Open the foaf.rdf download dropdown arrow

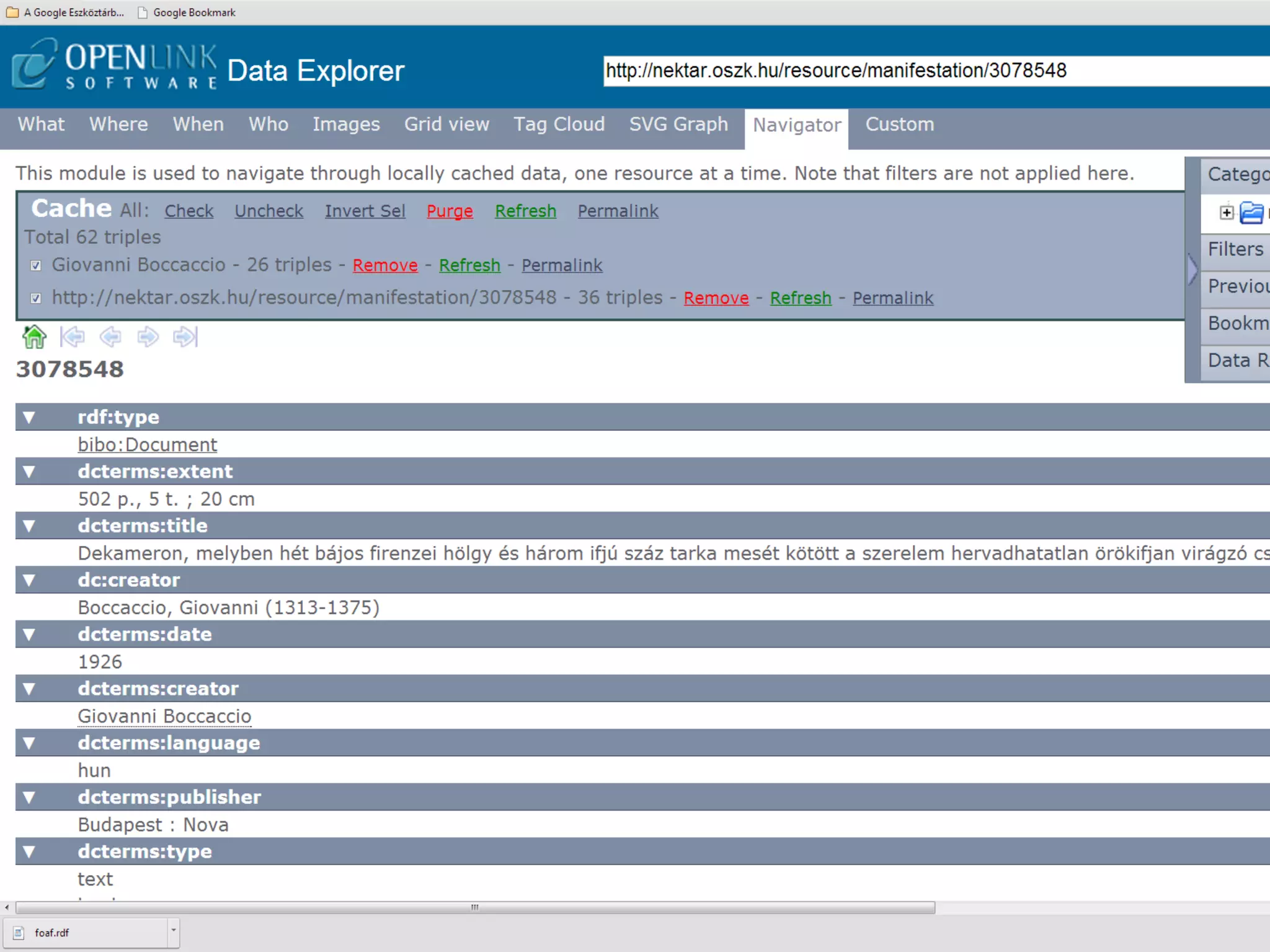click(174, 930)
